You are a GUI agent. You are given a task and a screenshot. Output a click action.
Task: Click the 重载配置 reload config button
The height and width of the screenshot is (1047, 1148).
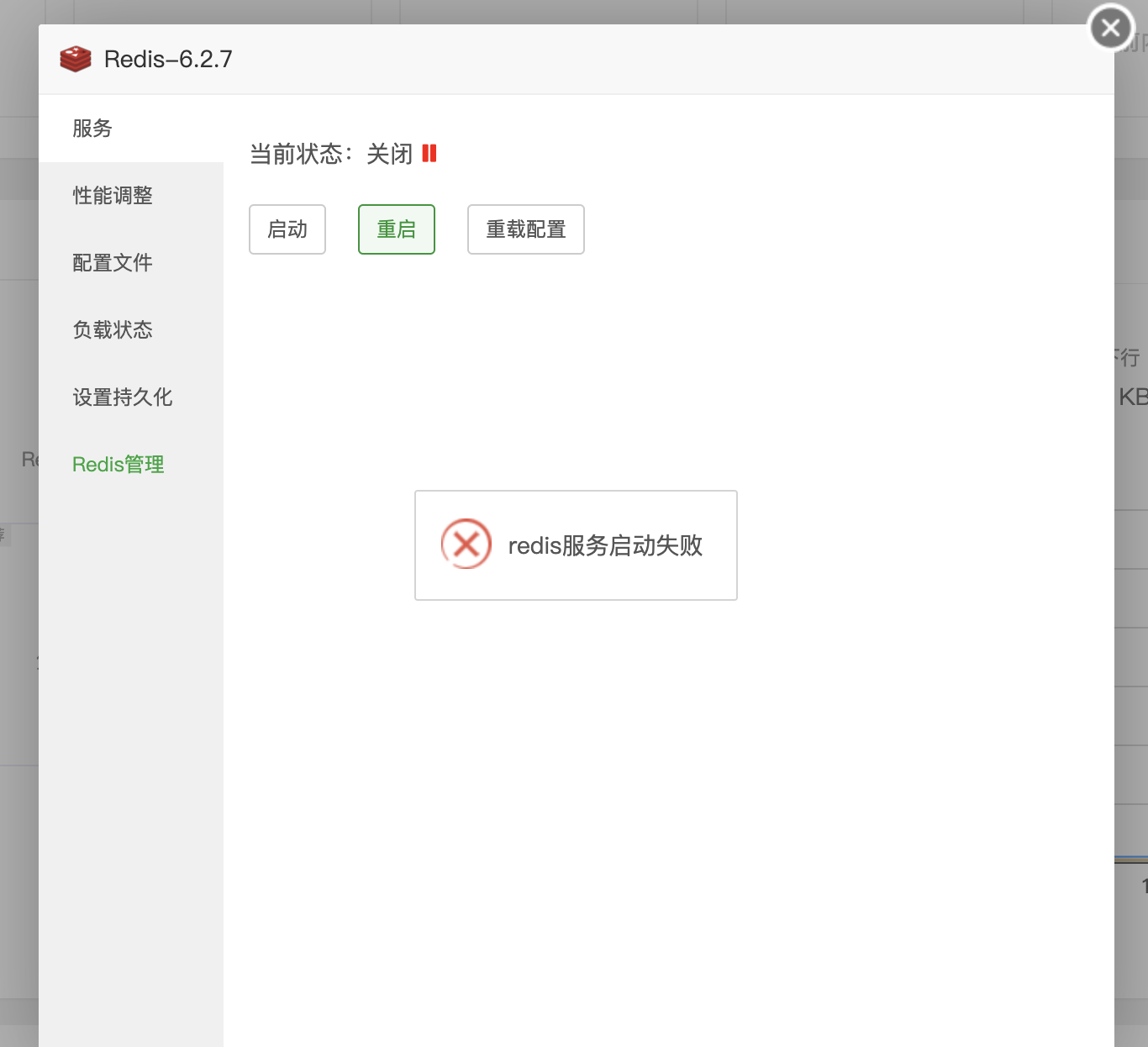coord(526,229)
